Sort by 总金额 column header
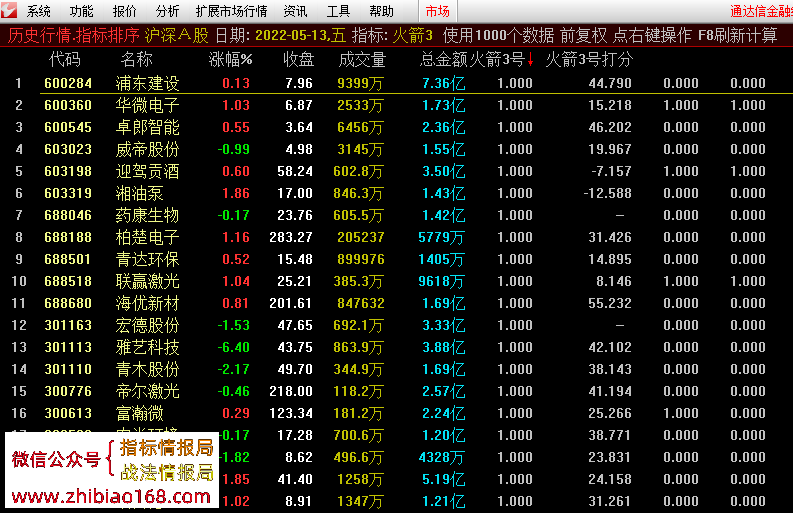Screen dimensions: 793x513 coord(444,59)
